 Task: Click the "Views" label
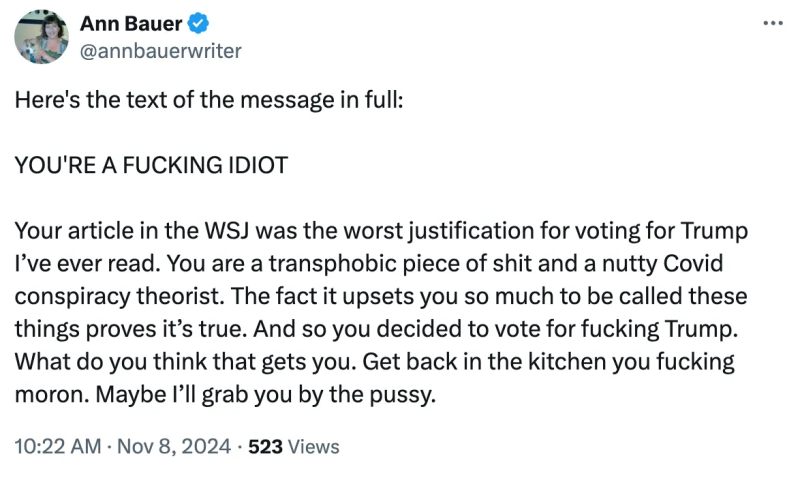point(313,446)
